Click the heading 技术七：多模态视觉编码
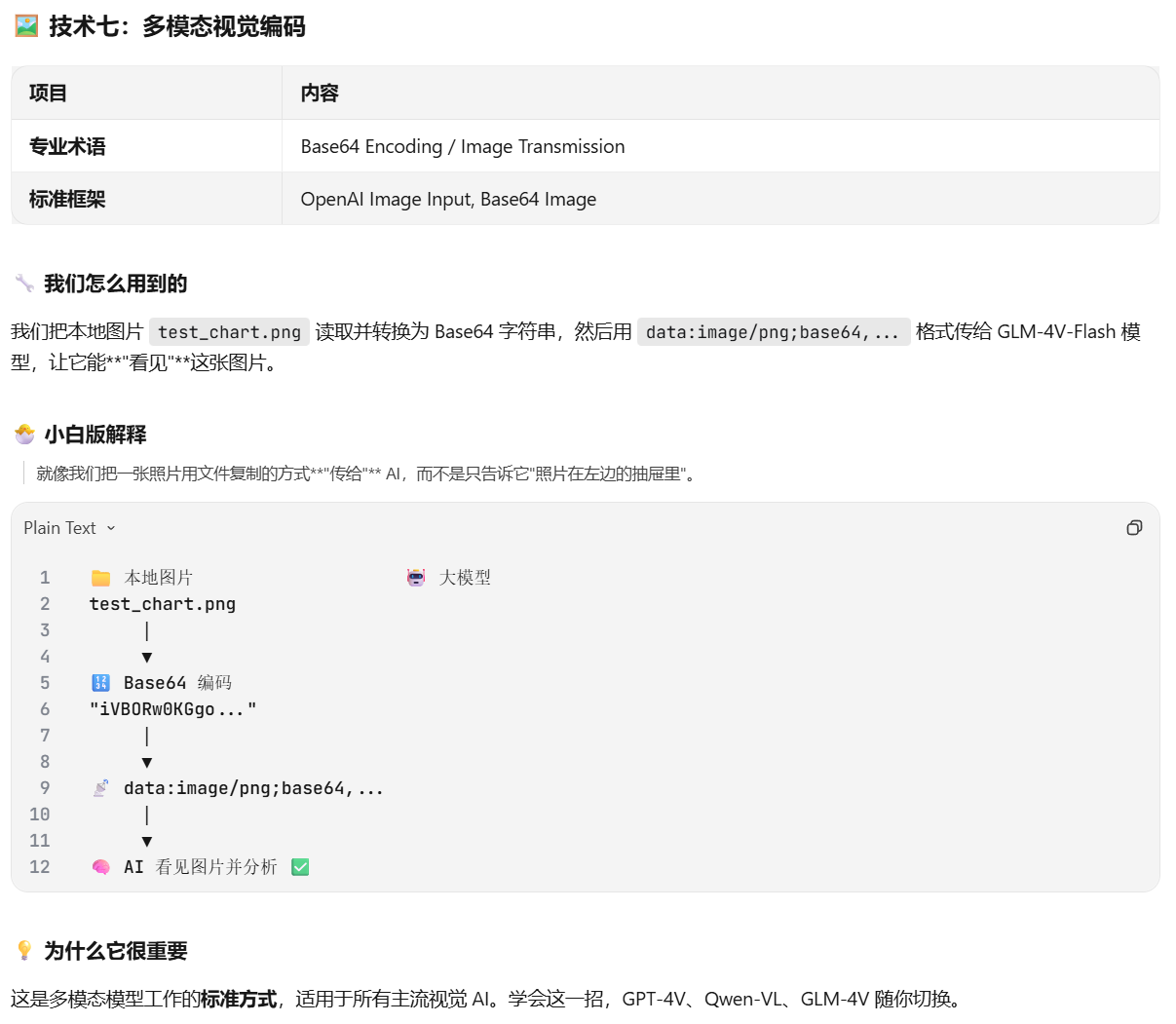 click(177, 26)
